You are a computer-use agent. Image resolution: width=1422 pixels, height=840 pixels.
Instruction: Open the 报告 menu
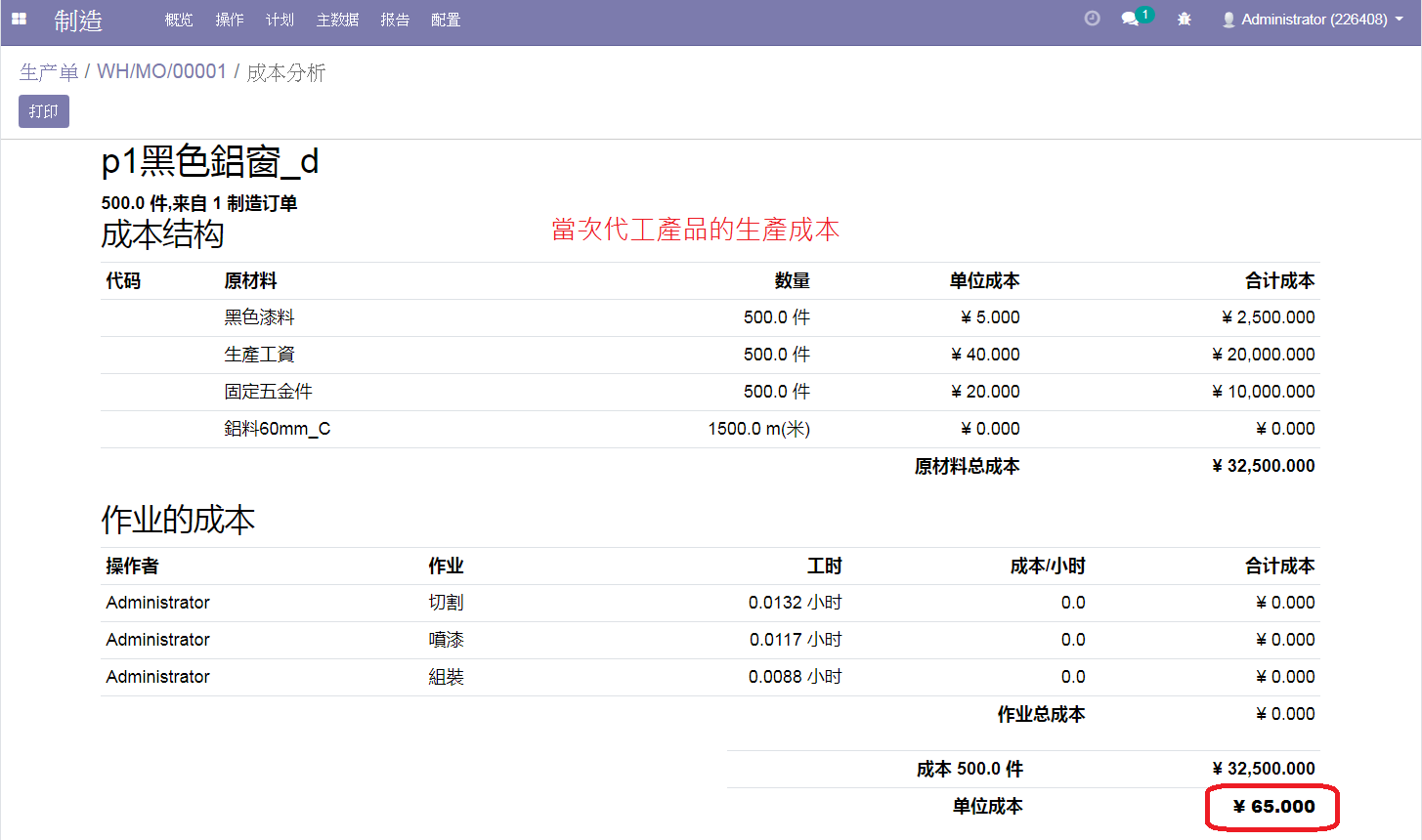click(x=395, y=20)
